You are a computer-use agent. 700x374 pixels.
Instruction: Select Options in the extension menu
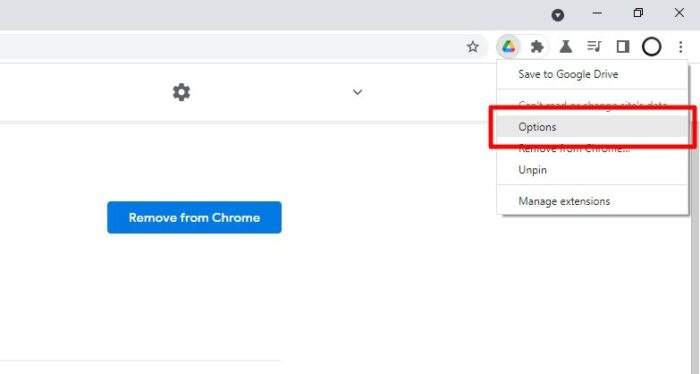(592, 127)
